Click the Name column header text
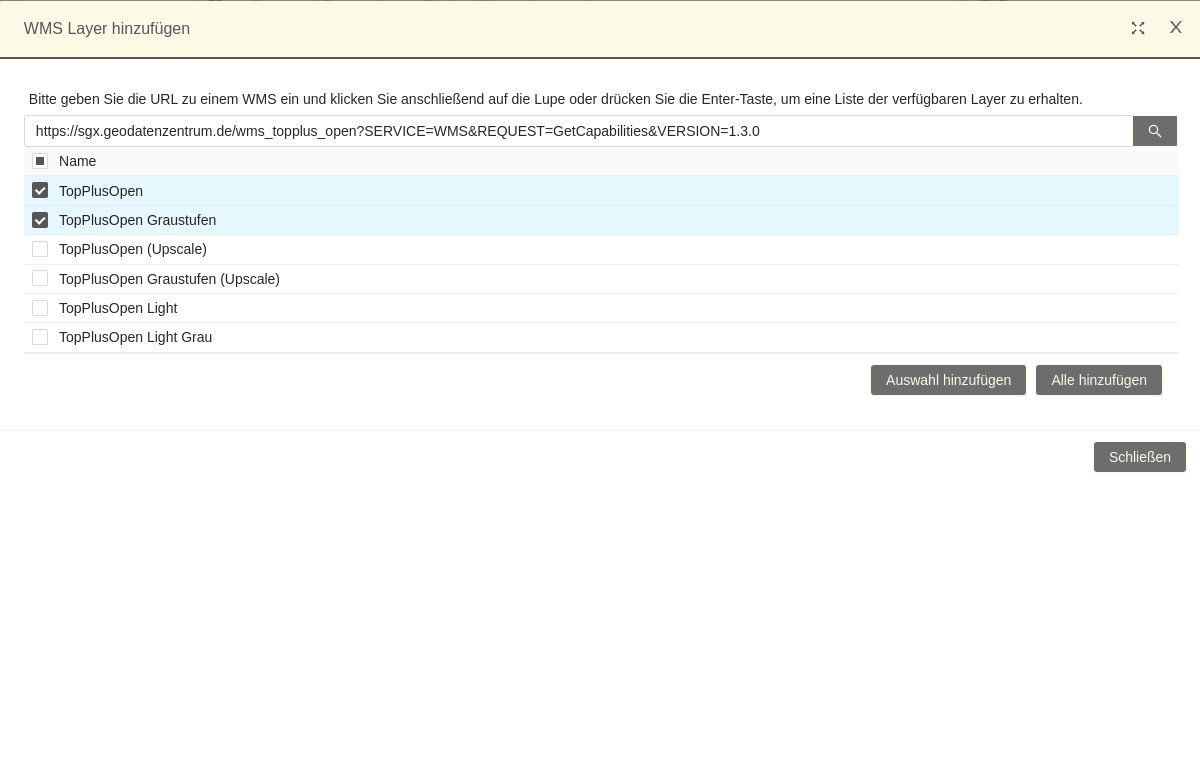 77,161
